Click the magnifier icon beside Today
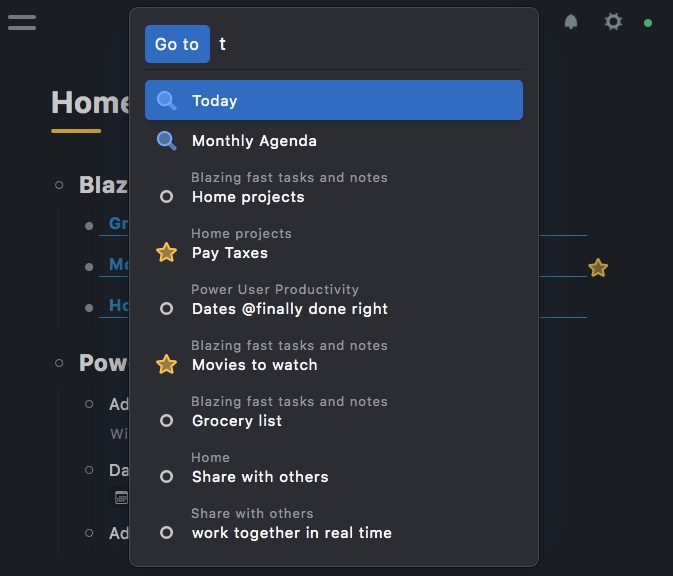 click(x=167, y=101)
